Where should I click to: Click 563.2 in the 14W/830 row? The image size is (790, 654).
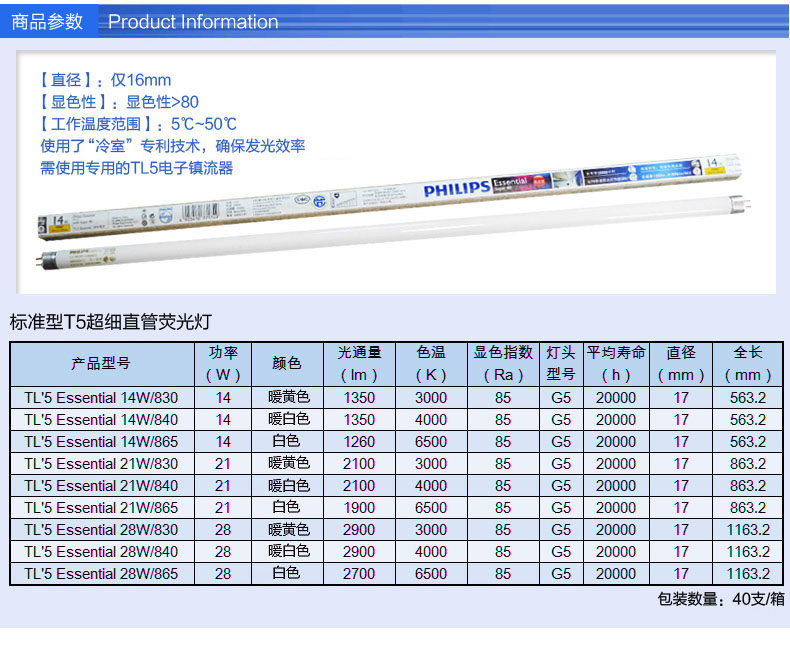[748, 398]
